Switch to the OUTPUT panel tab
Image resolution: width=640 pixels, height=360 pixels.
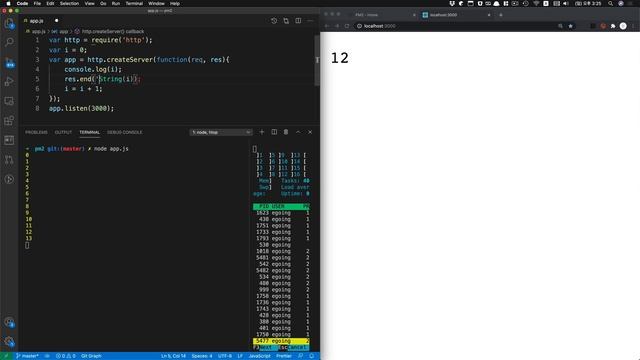pos(63,132)
